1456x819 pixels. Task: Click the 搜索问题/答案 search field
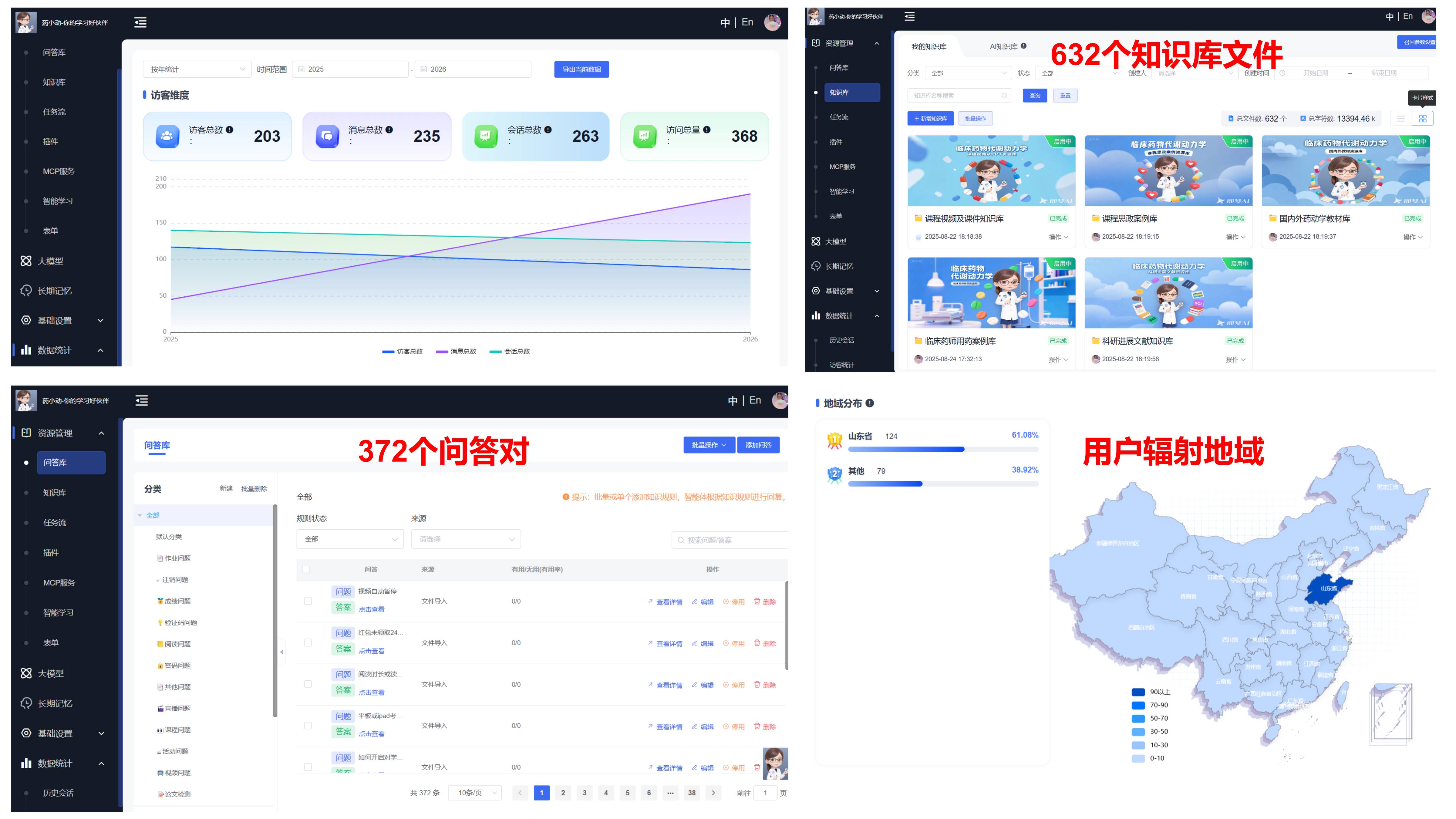tap(730, 540)
